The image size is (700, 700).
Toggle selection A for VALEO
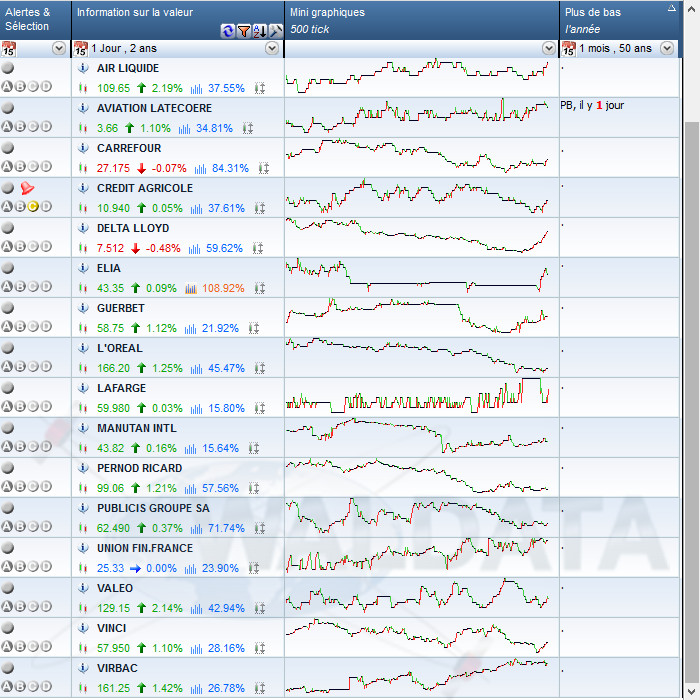(x=7, y=606)
